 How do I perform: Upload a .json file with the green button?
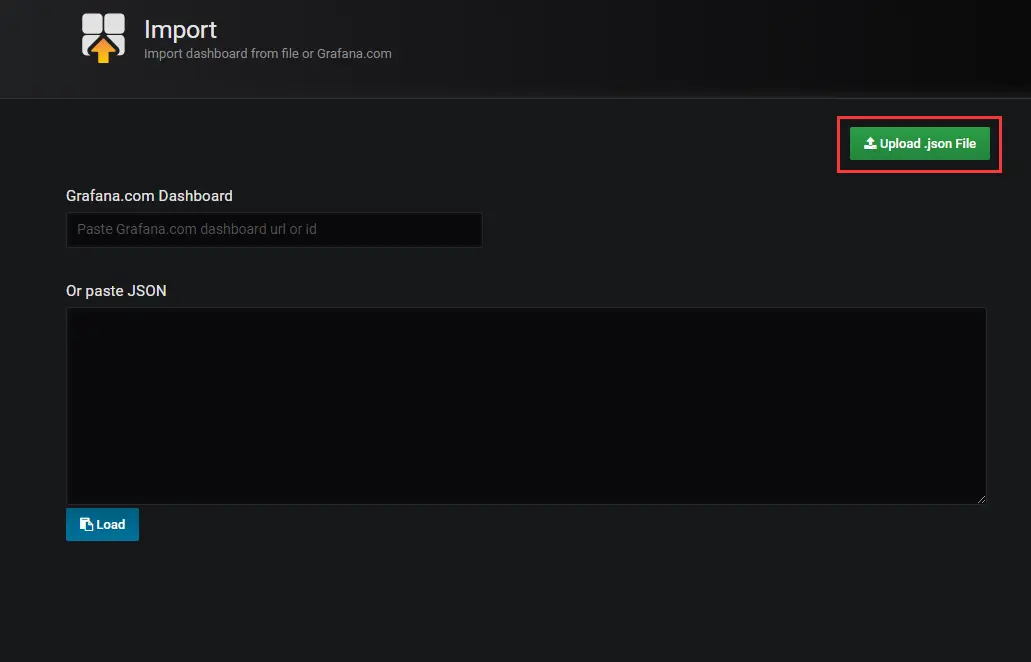919,143
